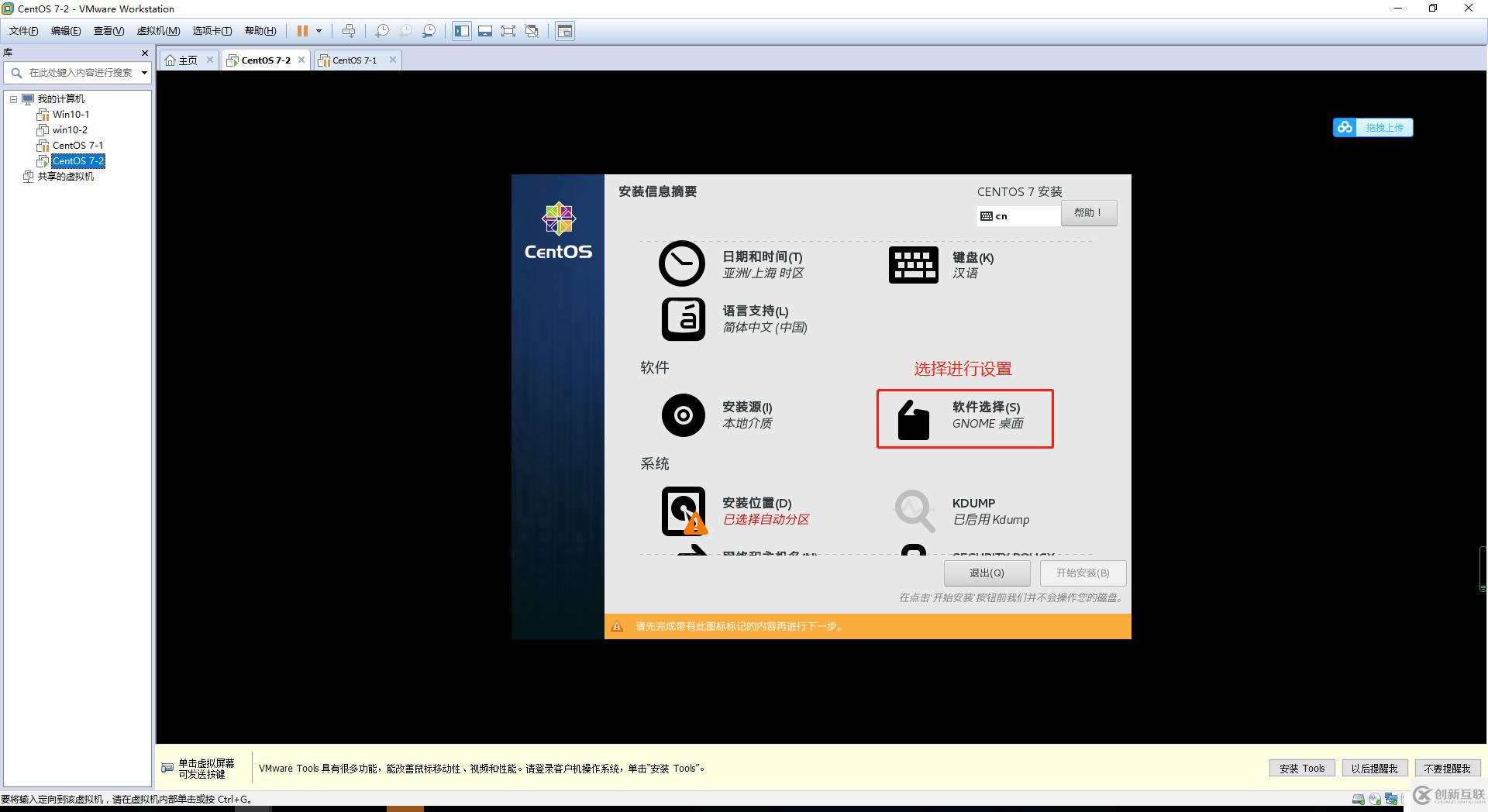
Task: Toggle the library sidebar view button
Action: [462, 31]
